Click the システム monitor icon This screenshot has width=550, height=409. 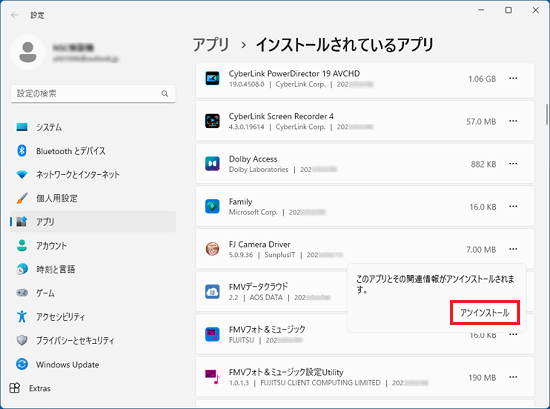pyautogui.click(x=22, y=127)
